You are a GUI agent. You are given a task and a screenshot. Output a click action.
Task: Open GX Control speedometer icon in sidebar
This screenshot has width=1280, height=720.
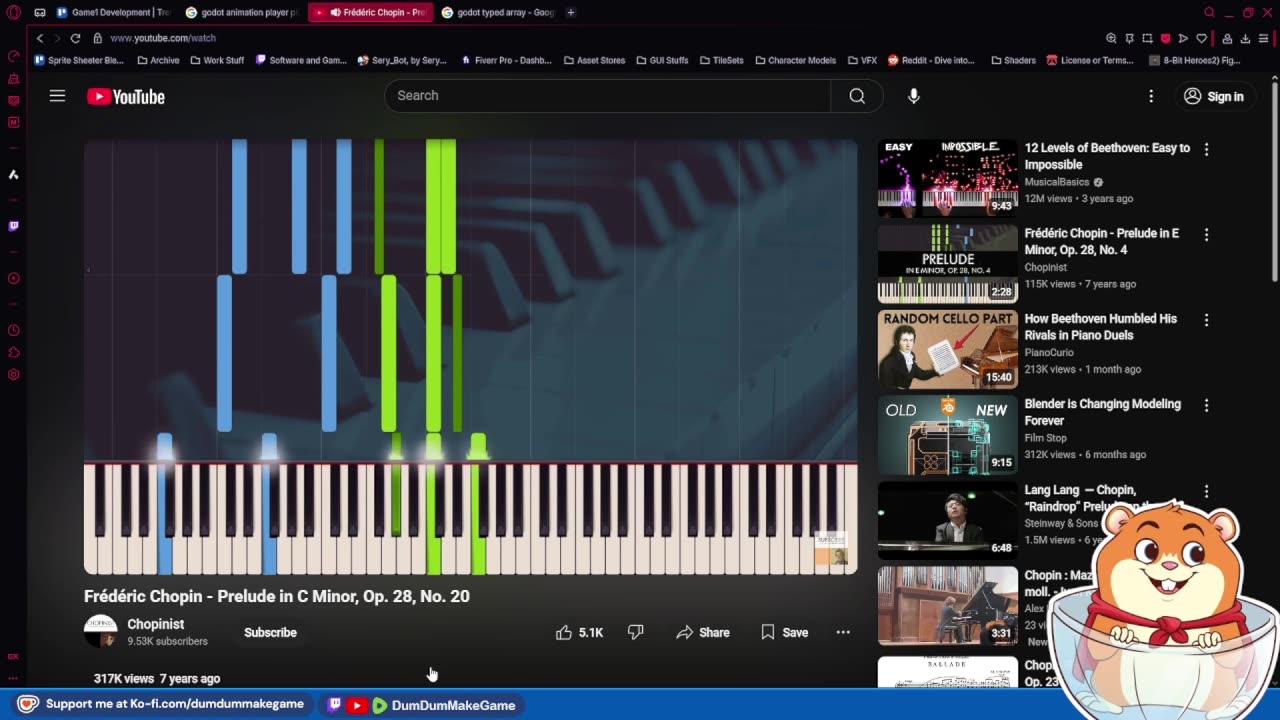[x=13, y=56]
